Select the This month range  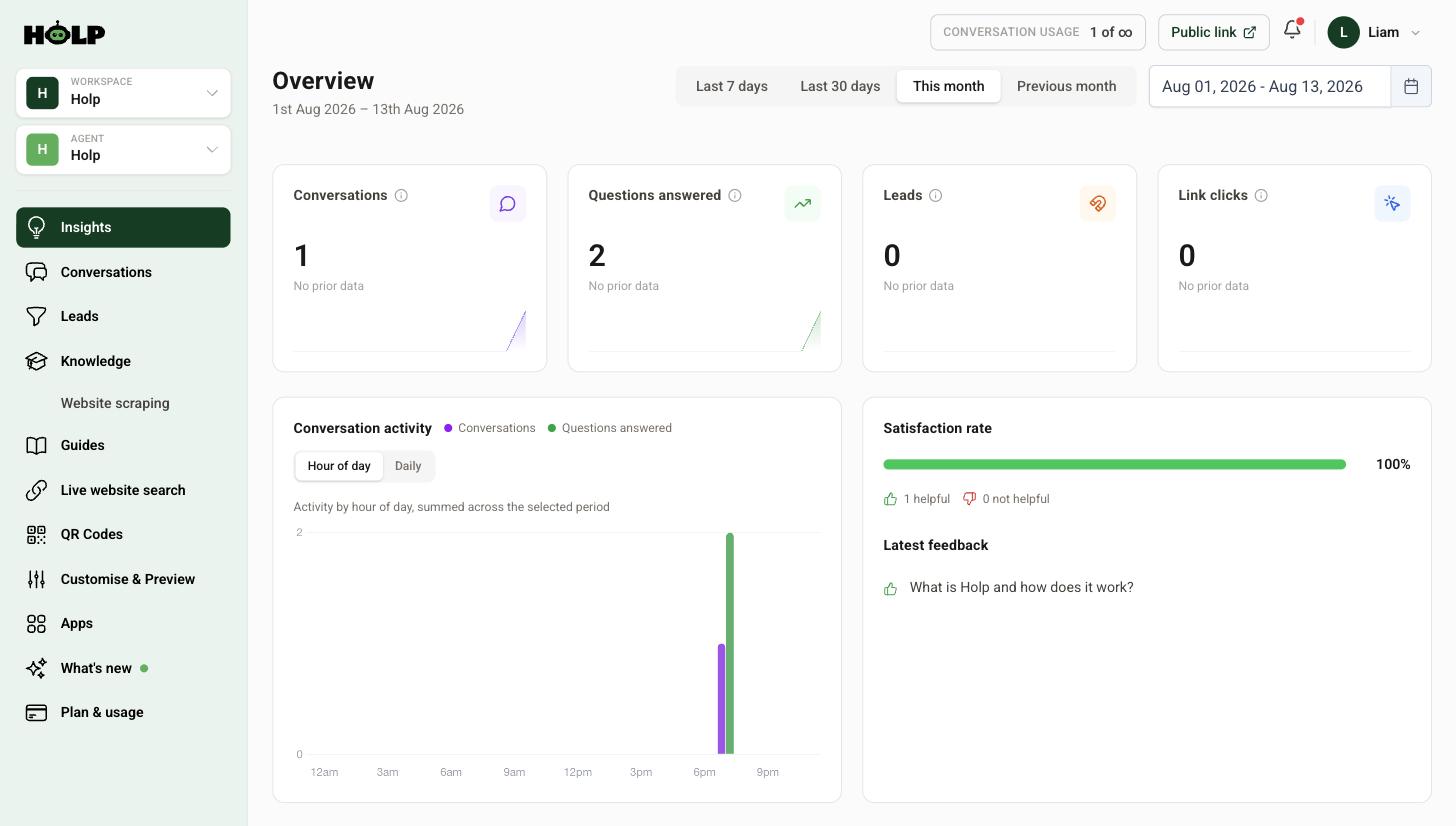coord(948,86)
